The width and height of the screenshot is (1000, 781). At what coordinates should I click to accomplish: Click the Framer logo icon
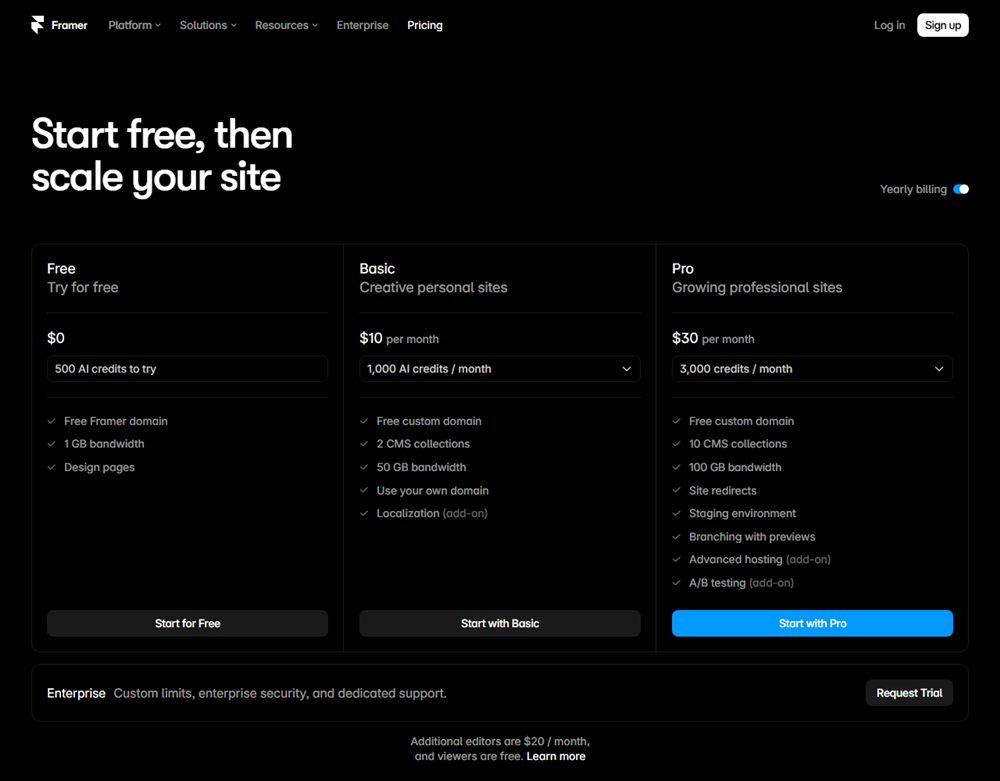click(x=38, y=25)
